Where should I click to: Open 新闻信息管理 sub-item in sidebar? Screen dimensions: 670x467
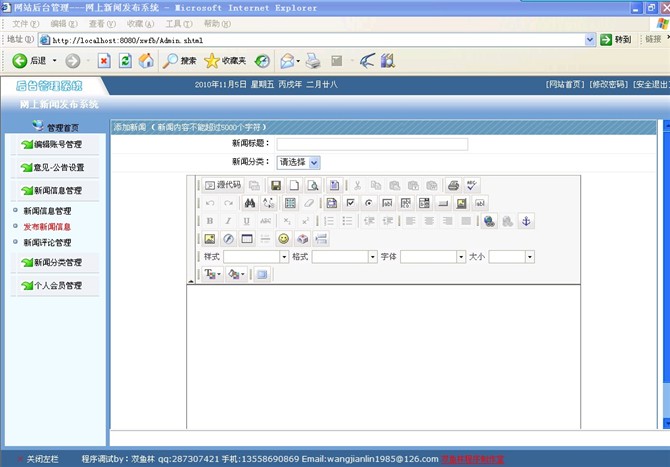tap(47, 211)
